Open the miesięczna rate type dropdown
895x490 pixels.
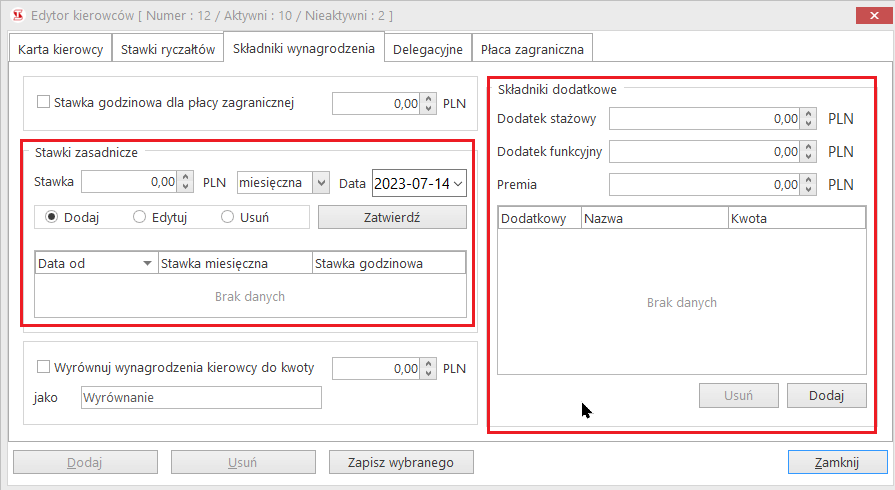pyautogui.click(x=321, y=183)
